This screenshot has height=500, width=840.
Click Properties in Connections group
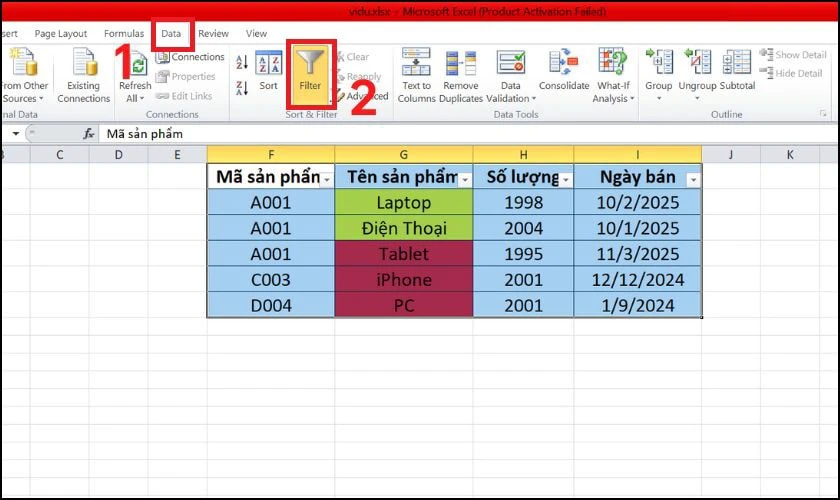185,77
